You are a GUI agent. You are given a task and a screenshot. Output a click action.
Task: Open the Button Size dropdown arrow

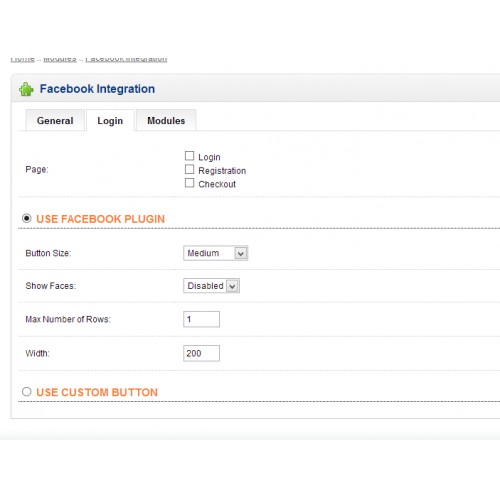pos(241,253)
